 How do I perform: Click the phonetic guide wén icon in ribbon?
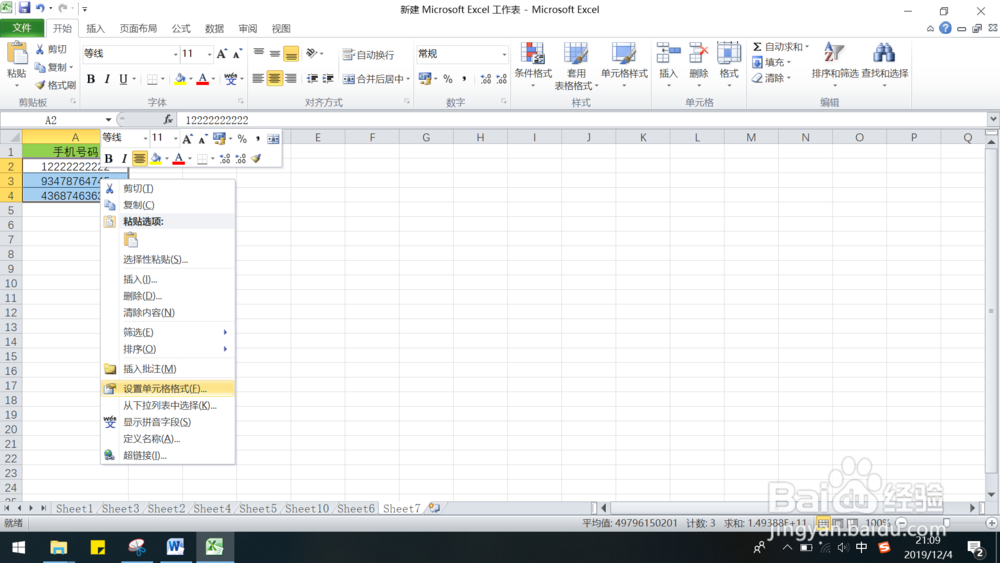tap(230, 79)
